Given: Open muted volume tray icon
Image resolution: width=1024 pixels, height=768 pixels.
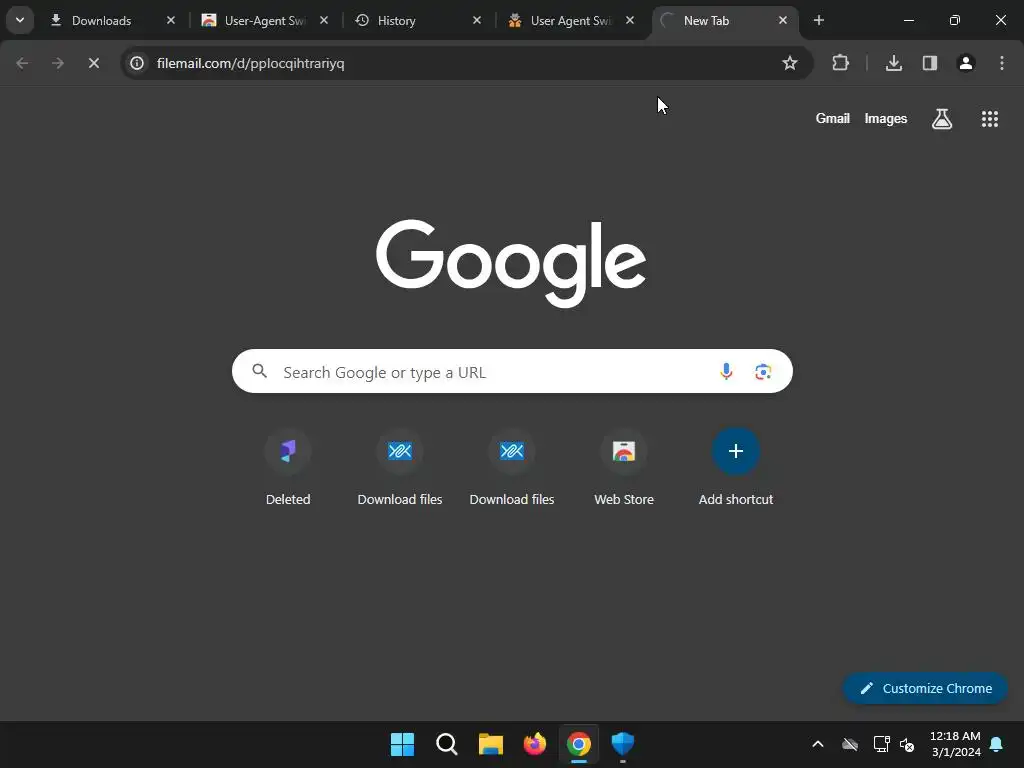Looking at the screenshot, I should point(907,744).
